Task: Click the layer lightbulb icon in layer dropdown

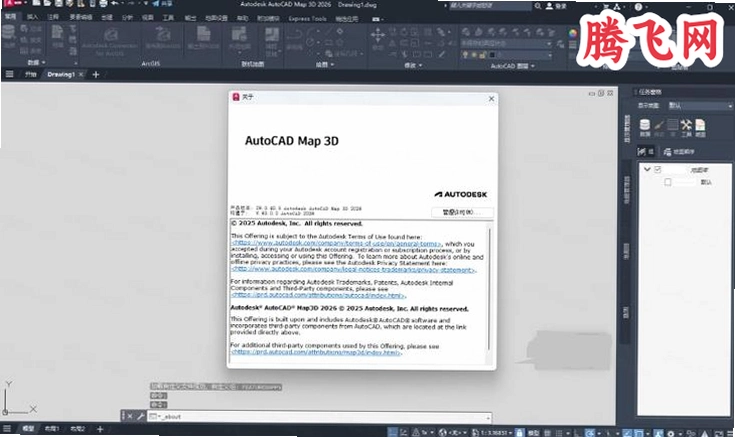Action: pos(465,55)
